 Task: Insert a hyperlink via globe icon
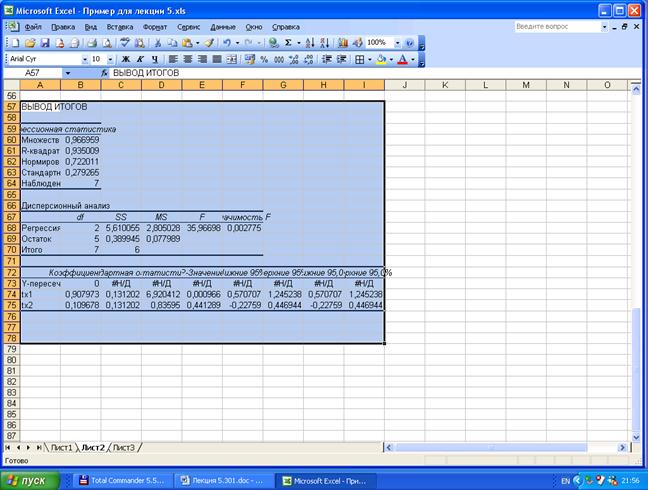click(x=273, y=43)
